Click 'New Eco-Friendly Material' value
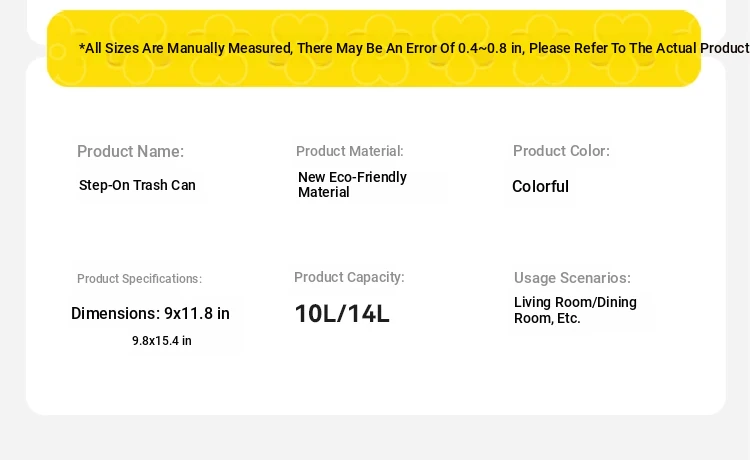 pos(353,185)
